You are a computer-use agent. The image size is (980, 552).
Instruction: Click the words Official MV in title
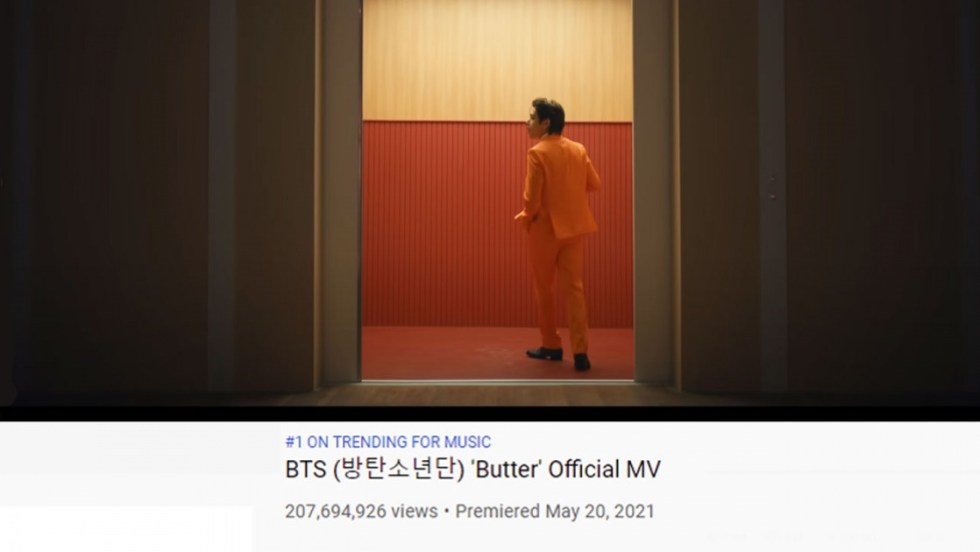604,469
